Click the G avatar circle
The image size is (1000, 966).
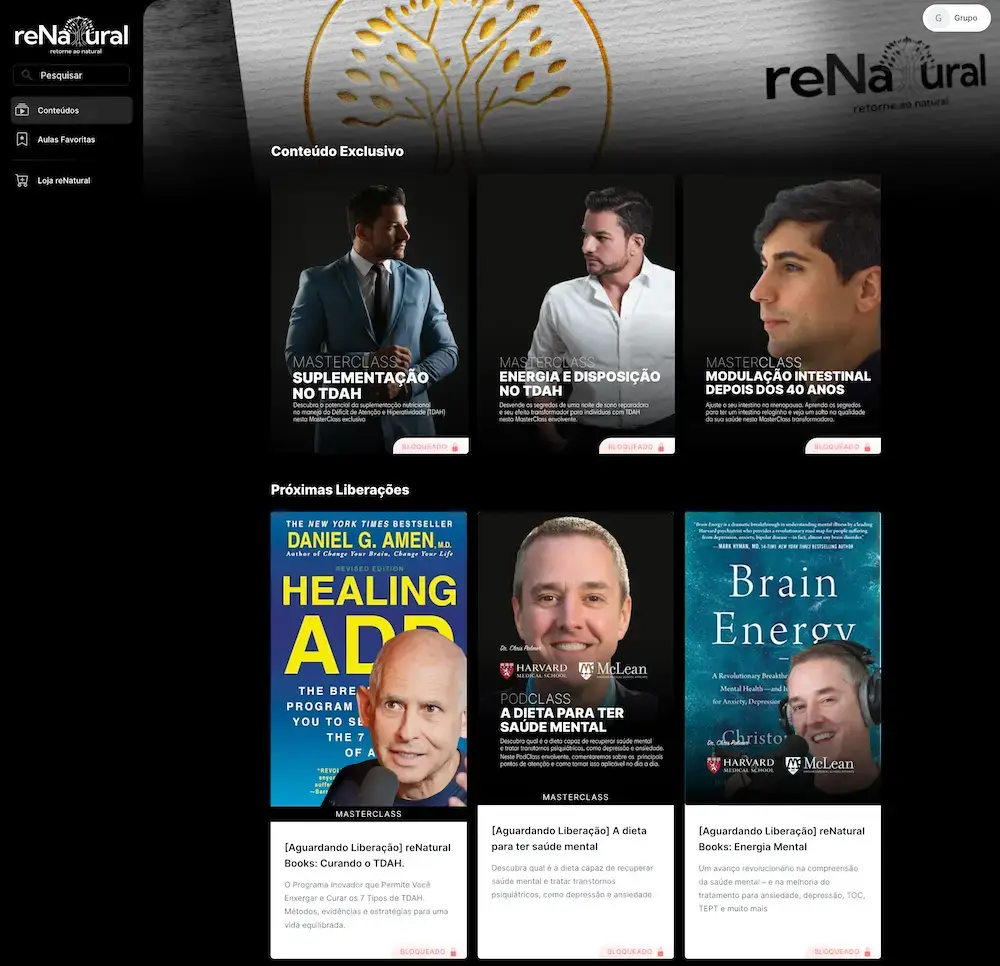938,18
